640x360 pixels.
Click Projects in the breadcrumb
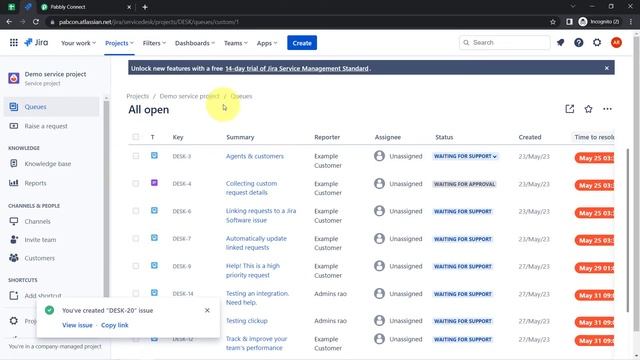click(138, 96)
